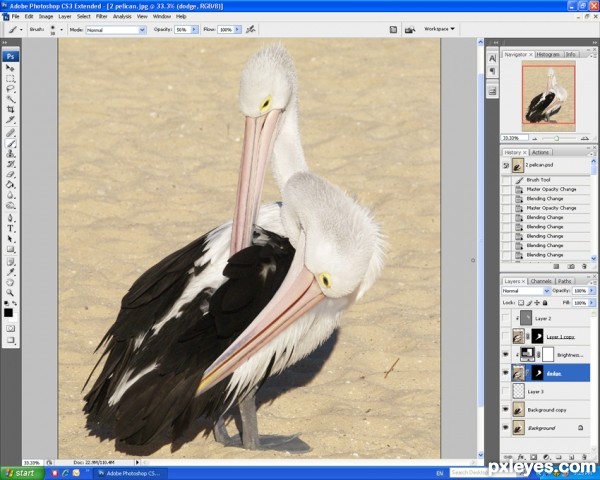Hide the Background layer
Image resolution: width=600 pixels, height=480 pixels.
tap(506, 428)
